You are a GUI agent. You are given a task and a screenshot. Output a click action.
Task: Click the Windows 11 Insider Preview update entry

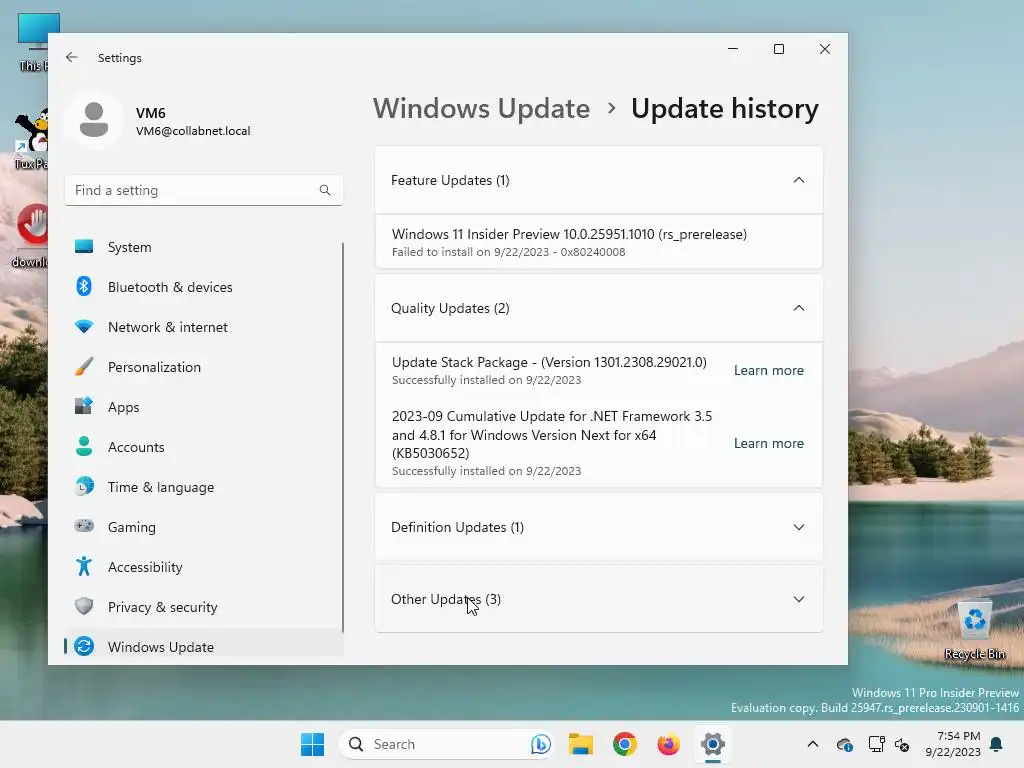(x=599, y=242)
